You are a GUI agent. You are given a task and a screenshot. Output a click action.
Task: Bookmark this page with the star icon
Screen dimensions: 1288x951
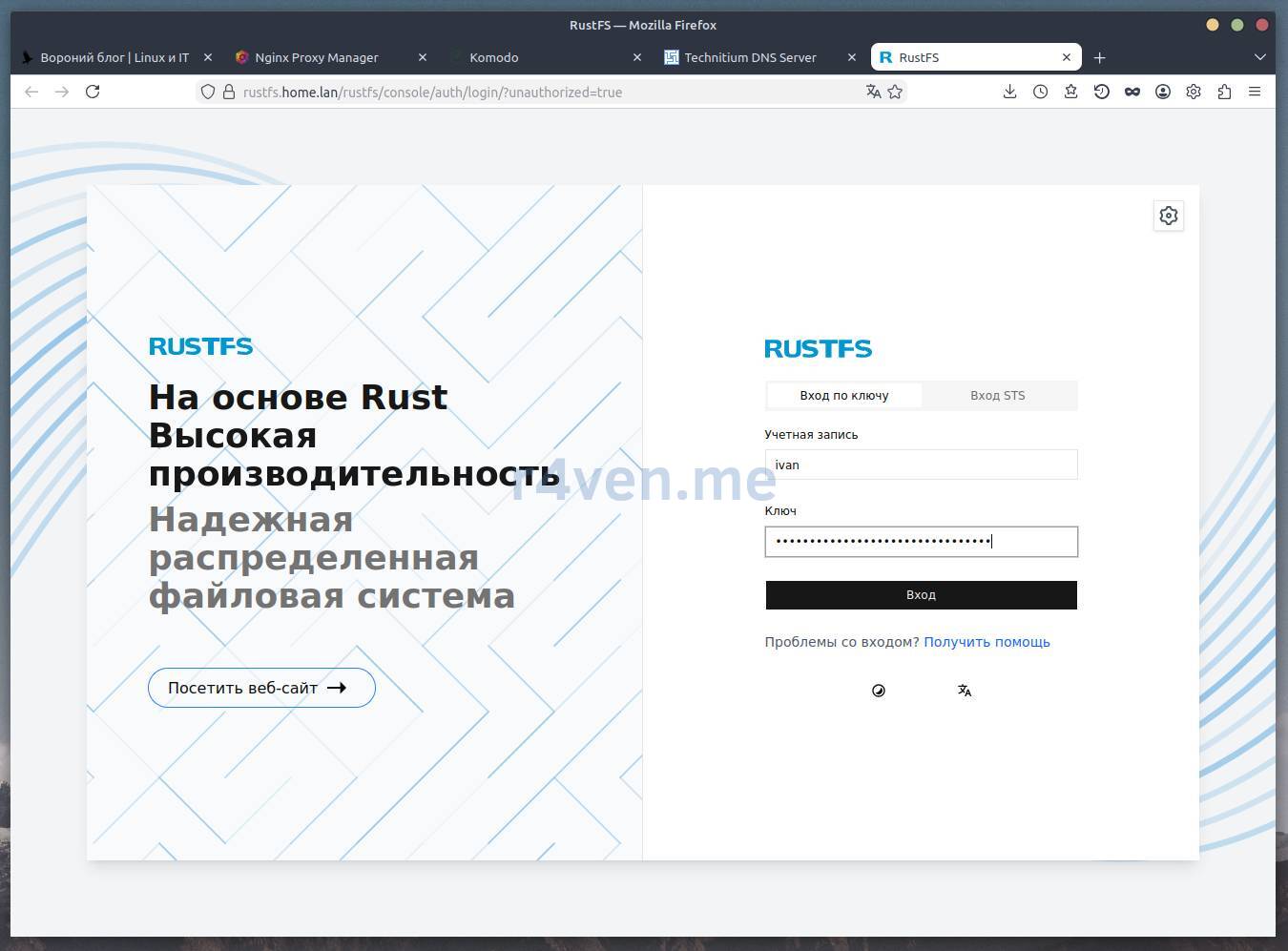tap(895, 92)
